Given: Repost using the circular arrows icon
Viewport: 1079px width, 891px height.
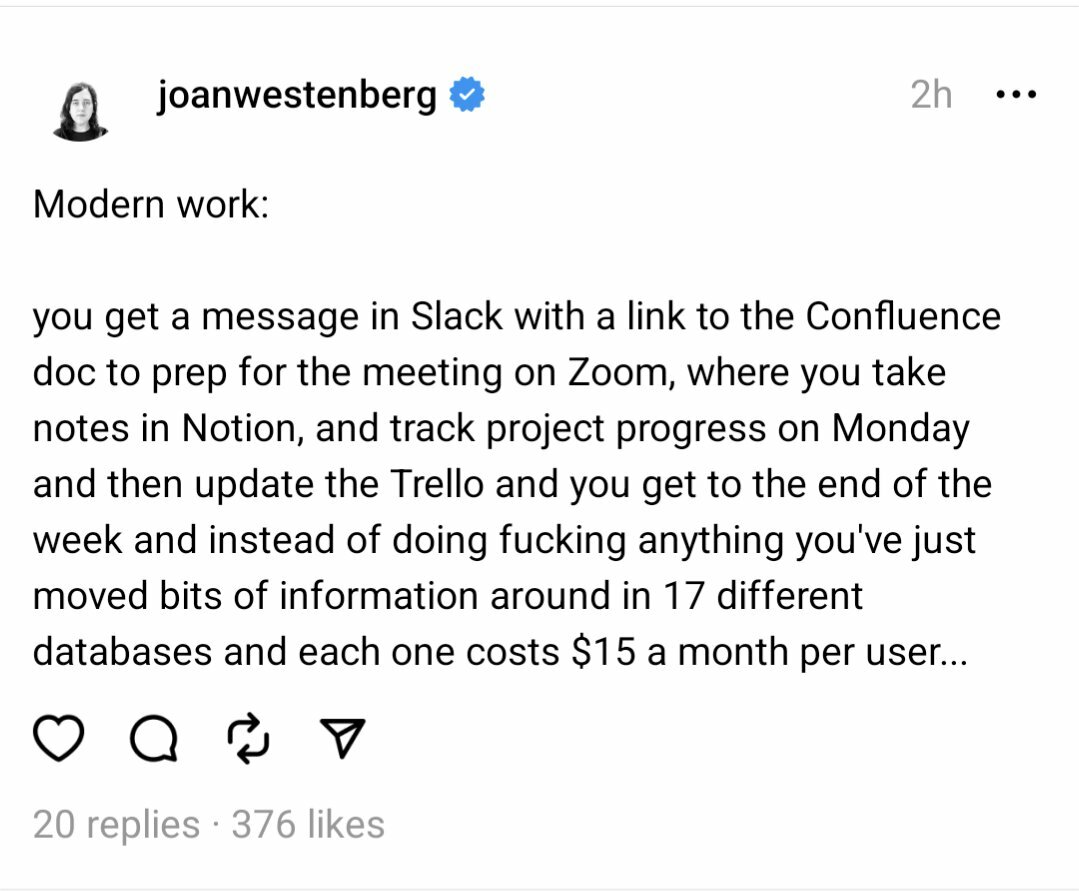Looking at the screenshot, I should [x=248, y=739].
